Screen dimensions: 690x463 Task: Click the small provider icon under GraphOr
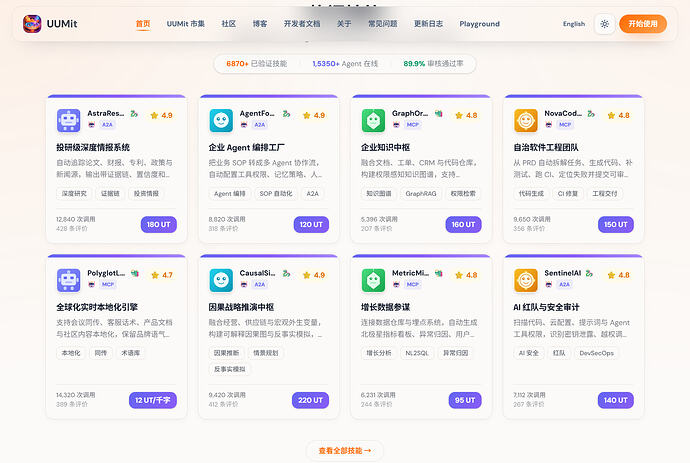(x=396, y=125)
